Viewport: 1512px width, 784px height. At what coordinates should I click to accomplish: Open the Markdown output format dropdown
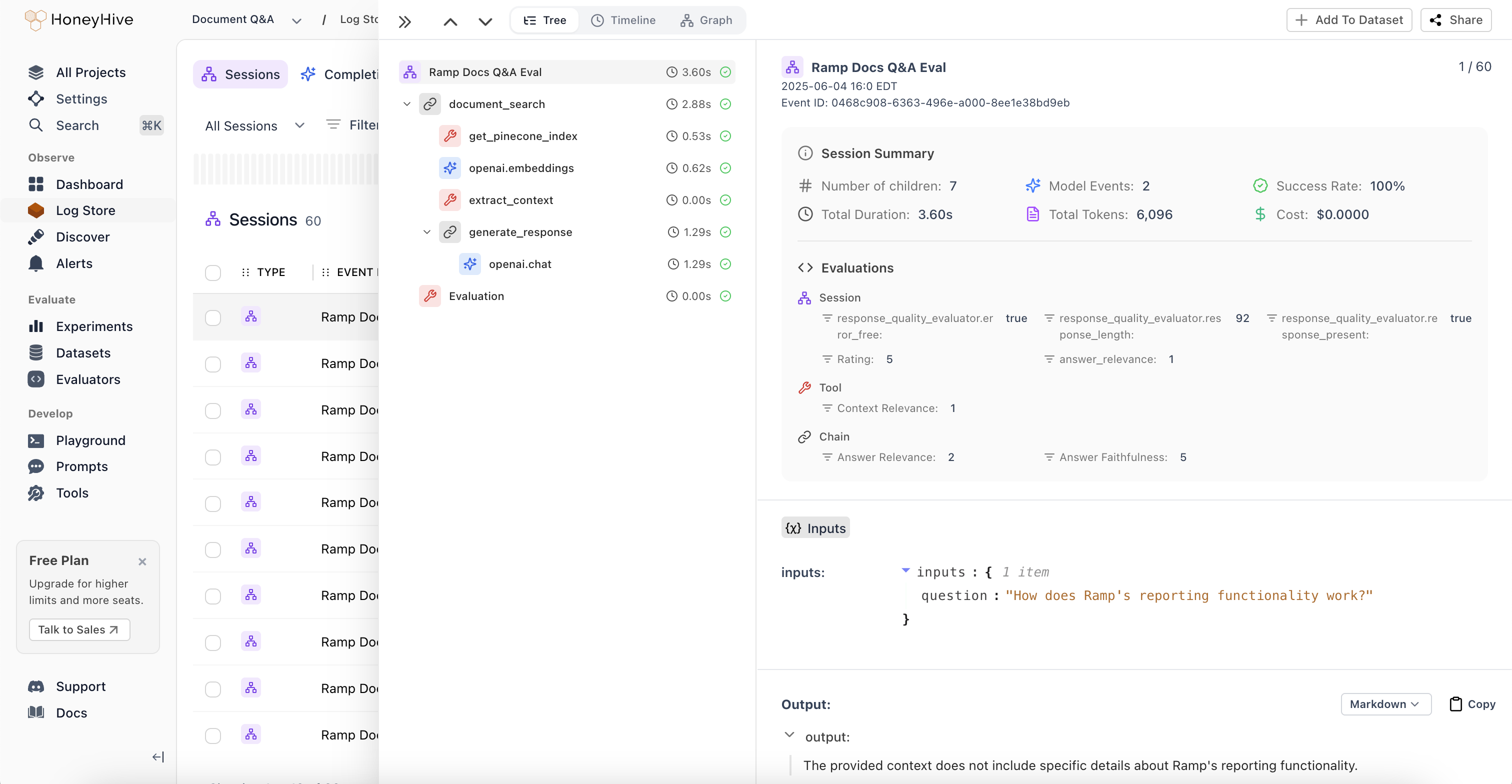1385,703
